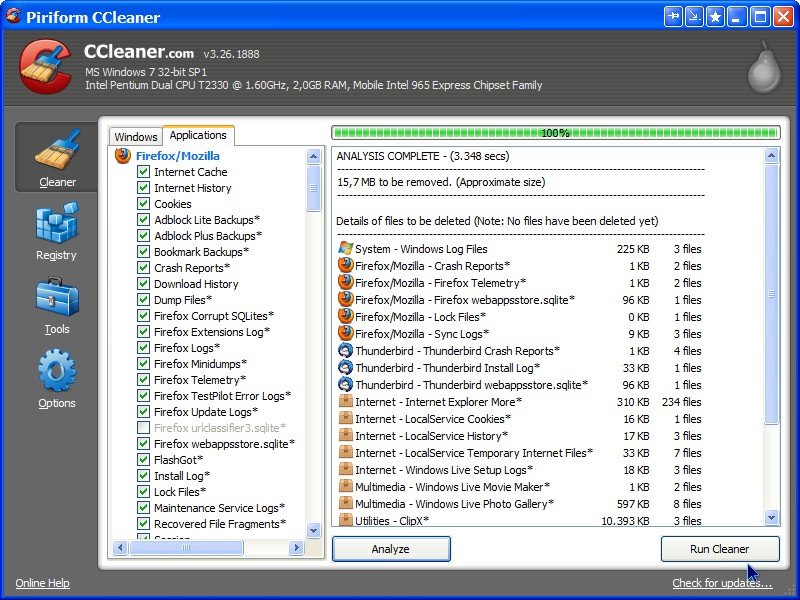Screen dimensions: 800x600
Task: Click the Firefox TestPilot Error Logs* label
Action: tap(222, 395)
